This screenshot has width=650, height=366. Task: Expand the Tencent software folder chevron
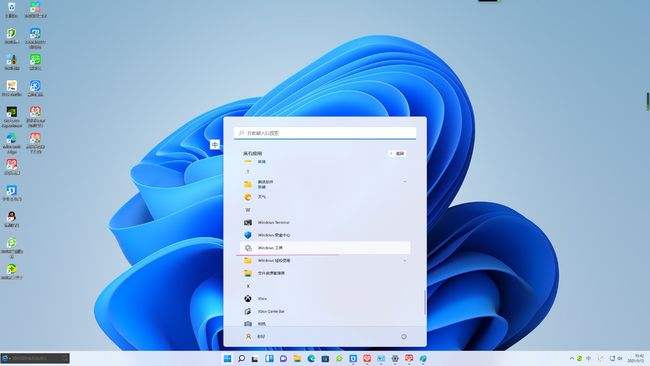point(404,181)
